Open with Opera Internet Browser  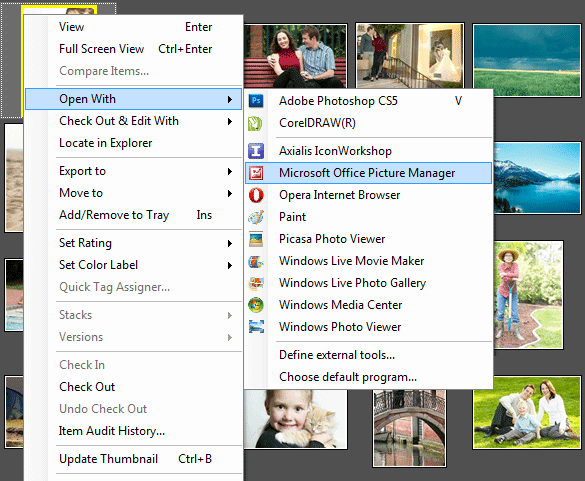click(x=368, y=195)
